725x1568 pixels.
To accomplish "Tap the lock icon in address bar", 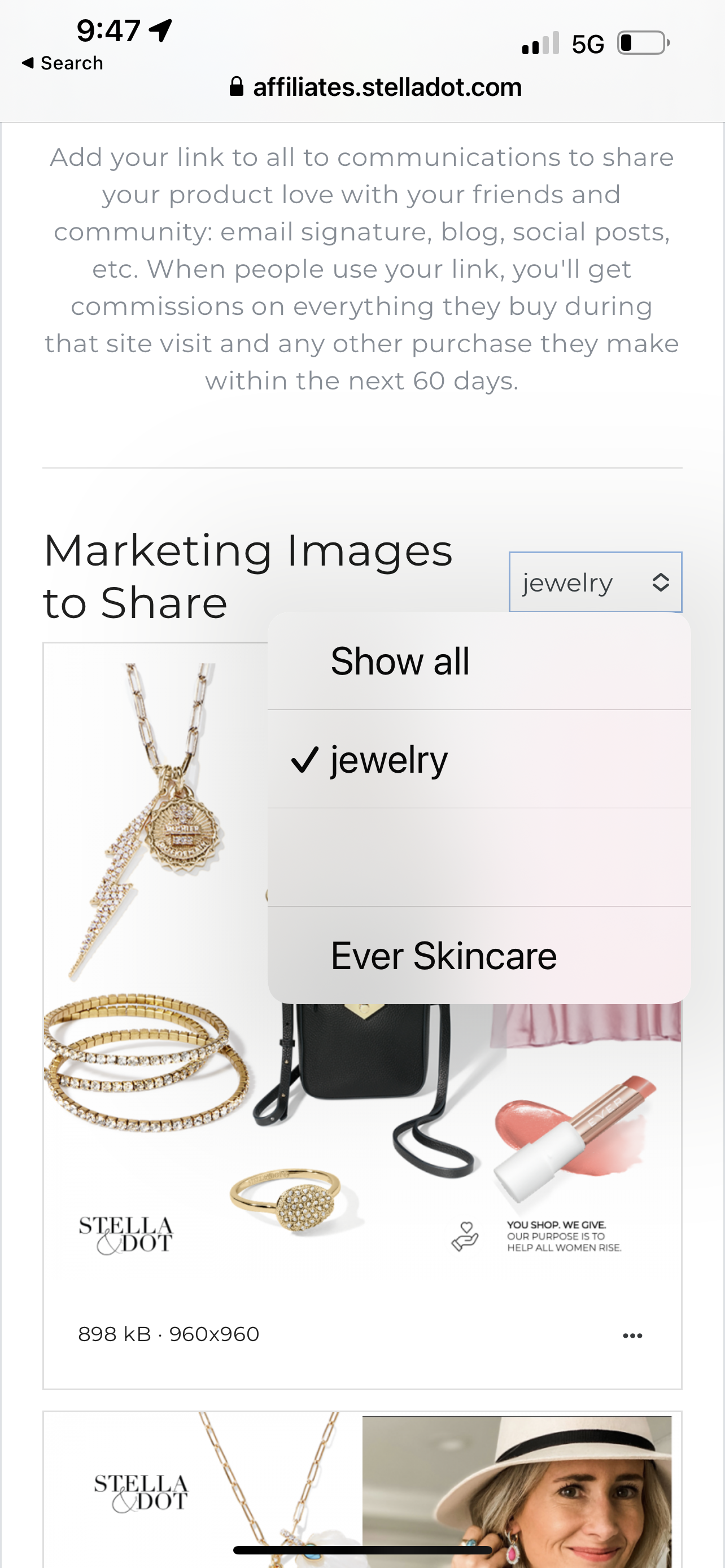I will [236, 86].
